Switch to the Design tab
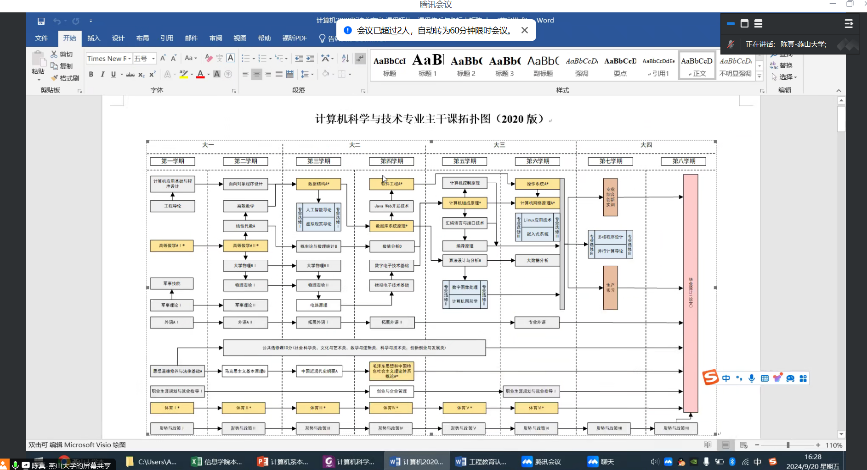867x470 pixels. coord(118,38)
